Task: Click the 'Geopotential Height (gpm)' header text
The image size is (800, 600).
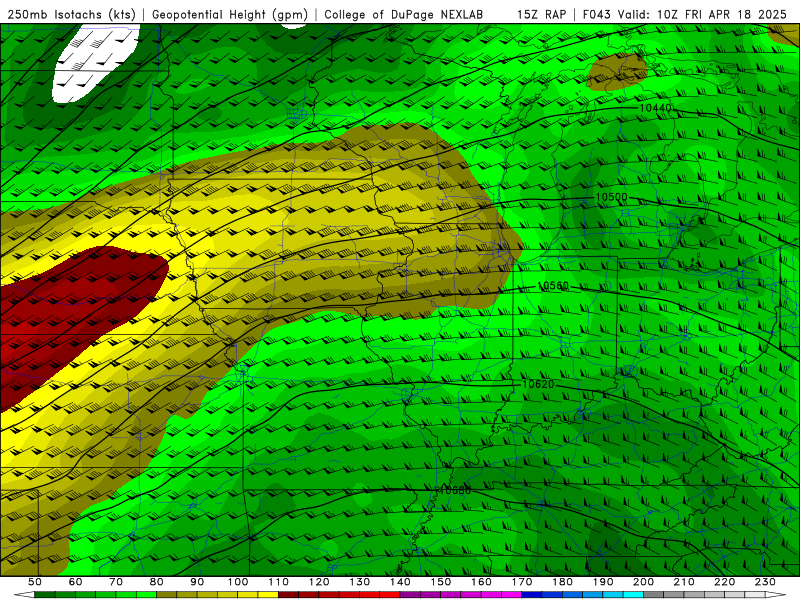Action: click(230, 14)
